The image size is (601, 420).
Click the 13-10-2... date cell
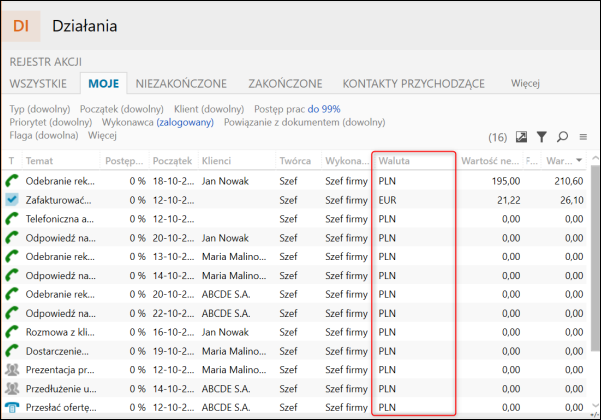(x=173, y=256)
